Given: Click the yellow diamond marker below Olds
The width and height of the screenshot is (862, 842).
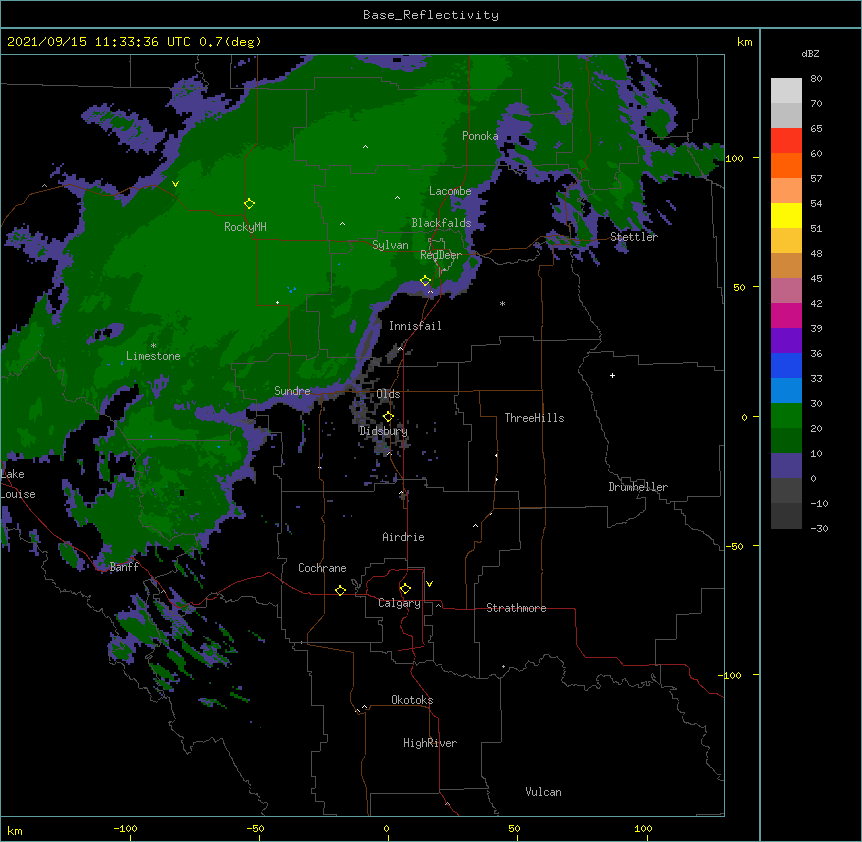Looking at the screenshot, I should tap(388, 417).
